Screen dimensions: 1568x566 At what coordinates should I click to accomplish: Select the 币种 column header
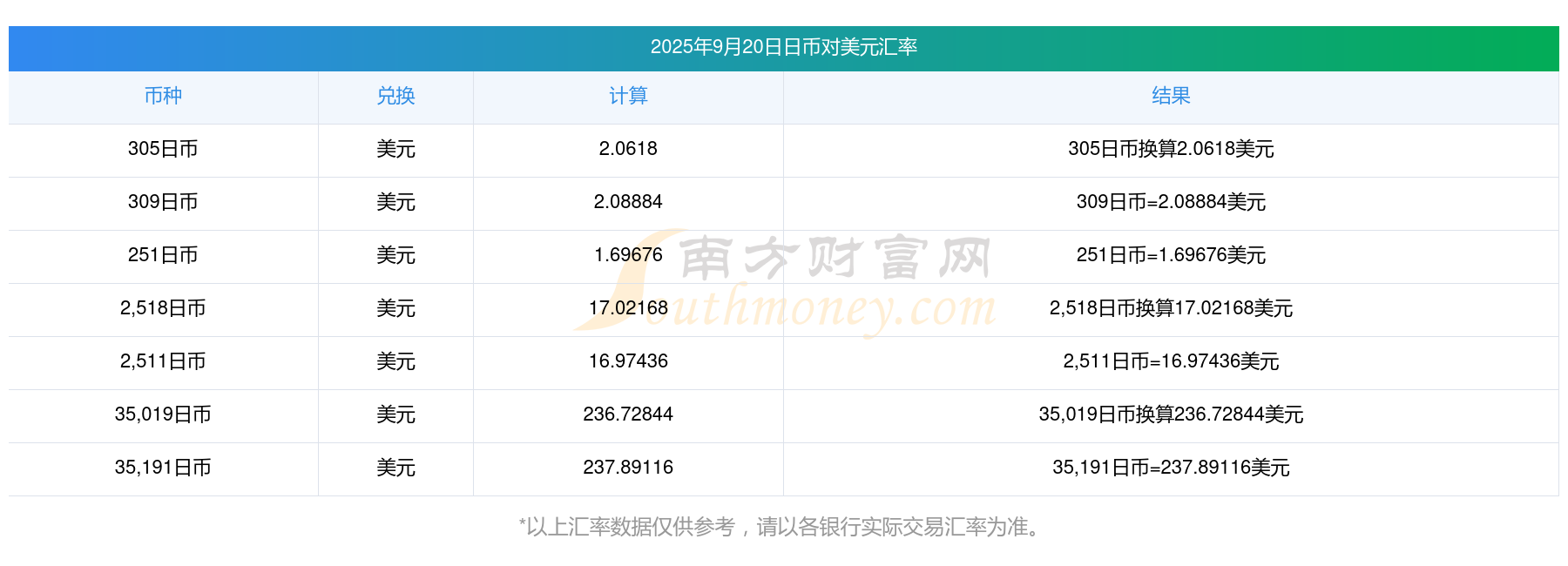pos(163,96)
